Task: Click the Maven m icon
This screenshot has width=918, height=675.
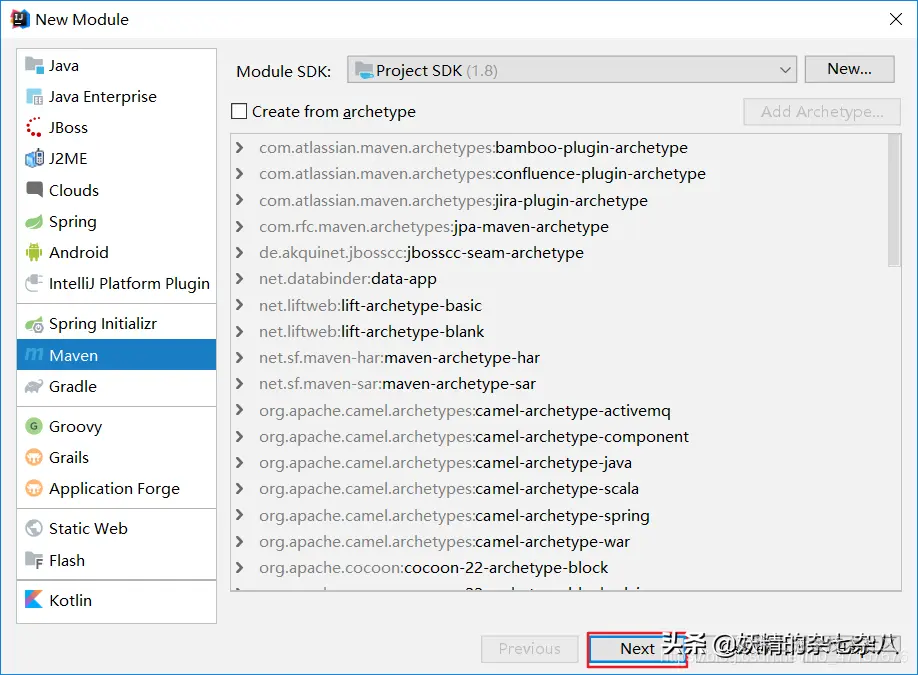Action: [34, 355]
